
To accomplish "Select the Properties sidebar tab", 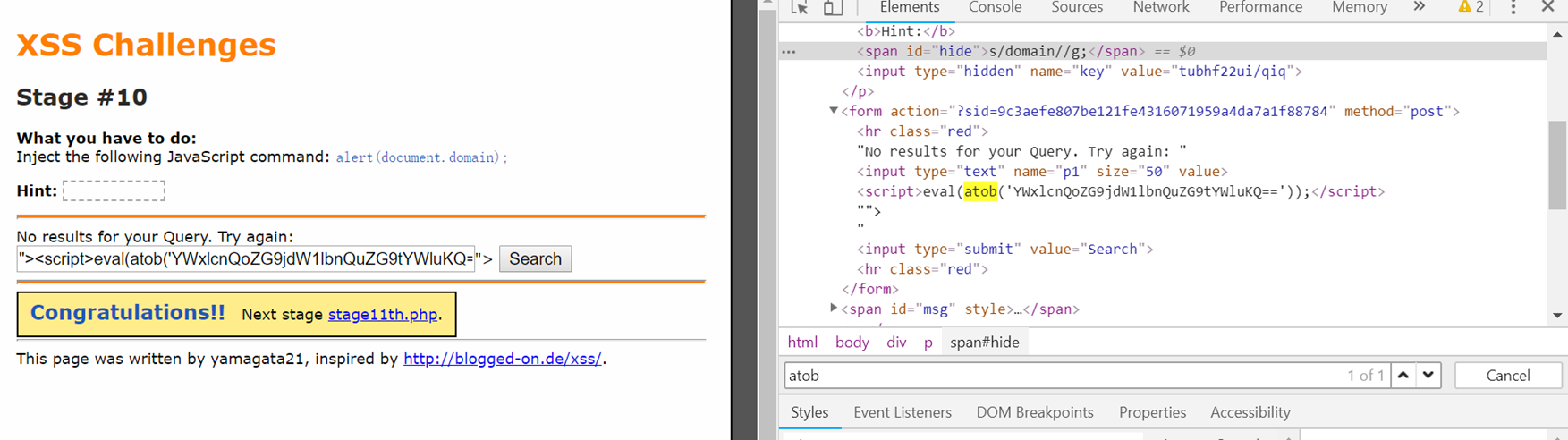I will (1152, 412).
